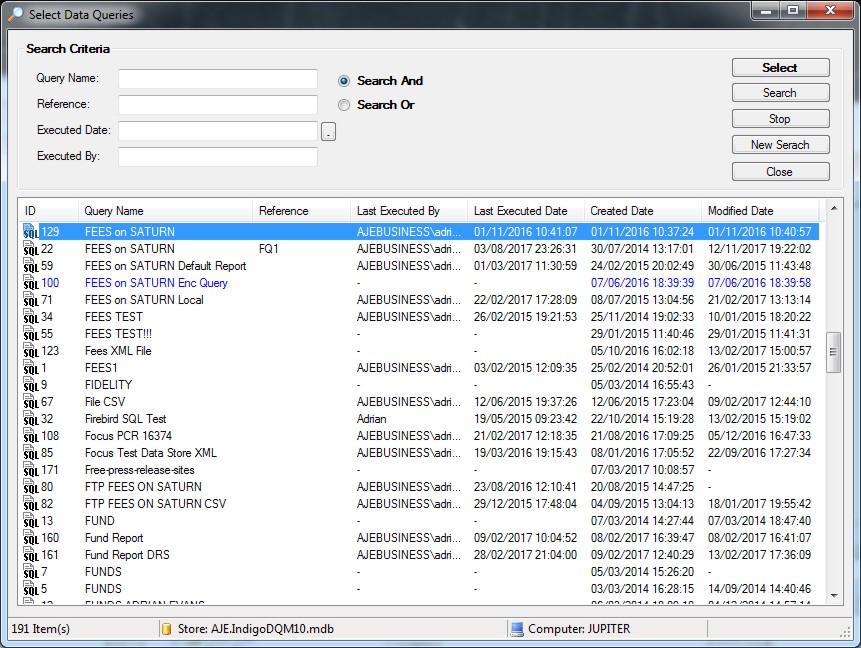Click the SQL icon beside Firebird SQL Test
The image size is (861, 648).
[30, 420]
